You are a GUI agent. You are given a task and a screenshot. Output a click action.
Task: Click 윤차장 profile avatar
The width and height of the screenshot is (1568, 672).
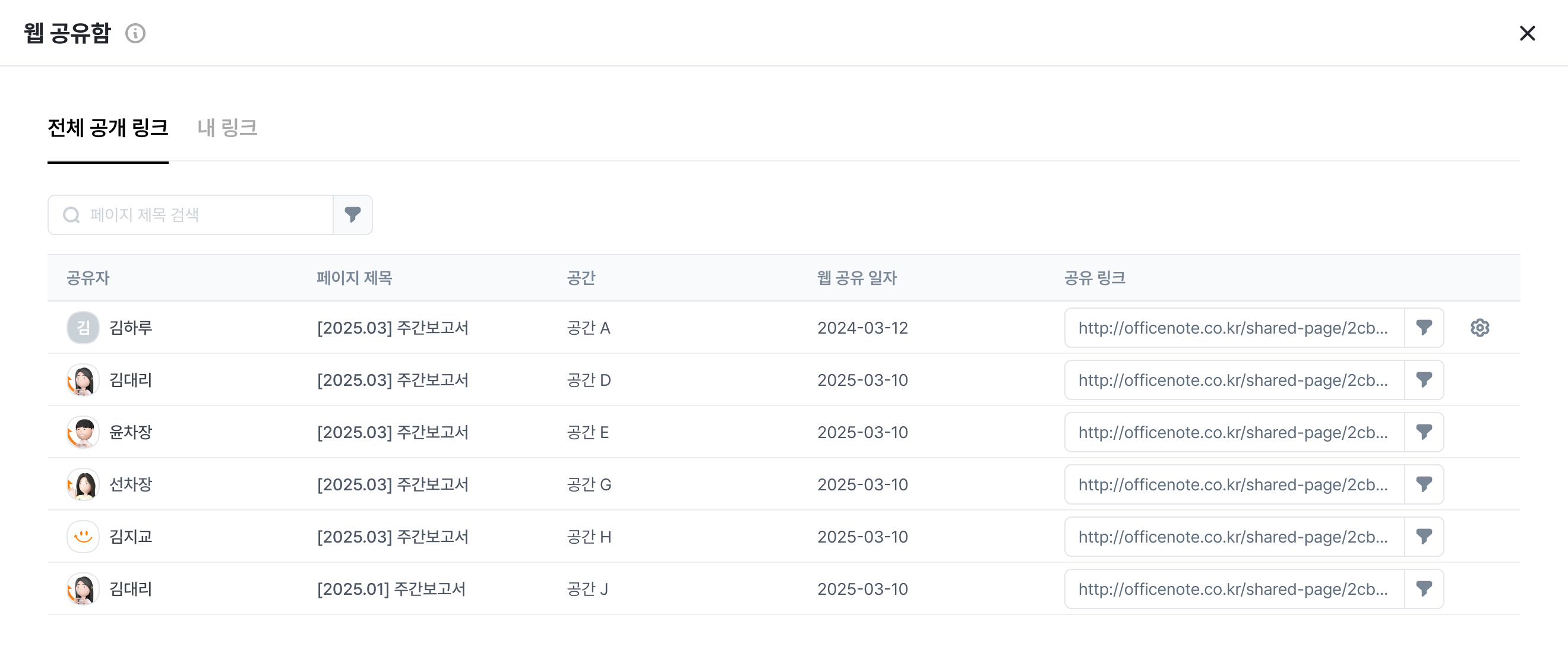click(x=83, y=432)
